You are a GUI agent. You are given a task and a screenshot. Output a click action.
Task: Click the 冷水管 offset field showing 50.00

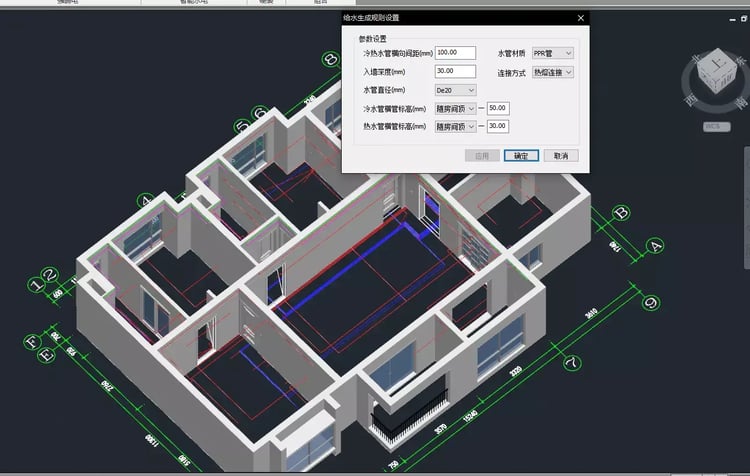[497, 108]
